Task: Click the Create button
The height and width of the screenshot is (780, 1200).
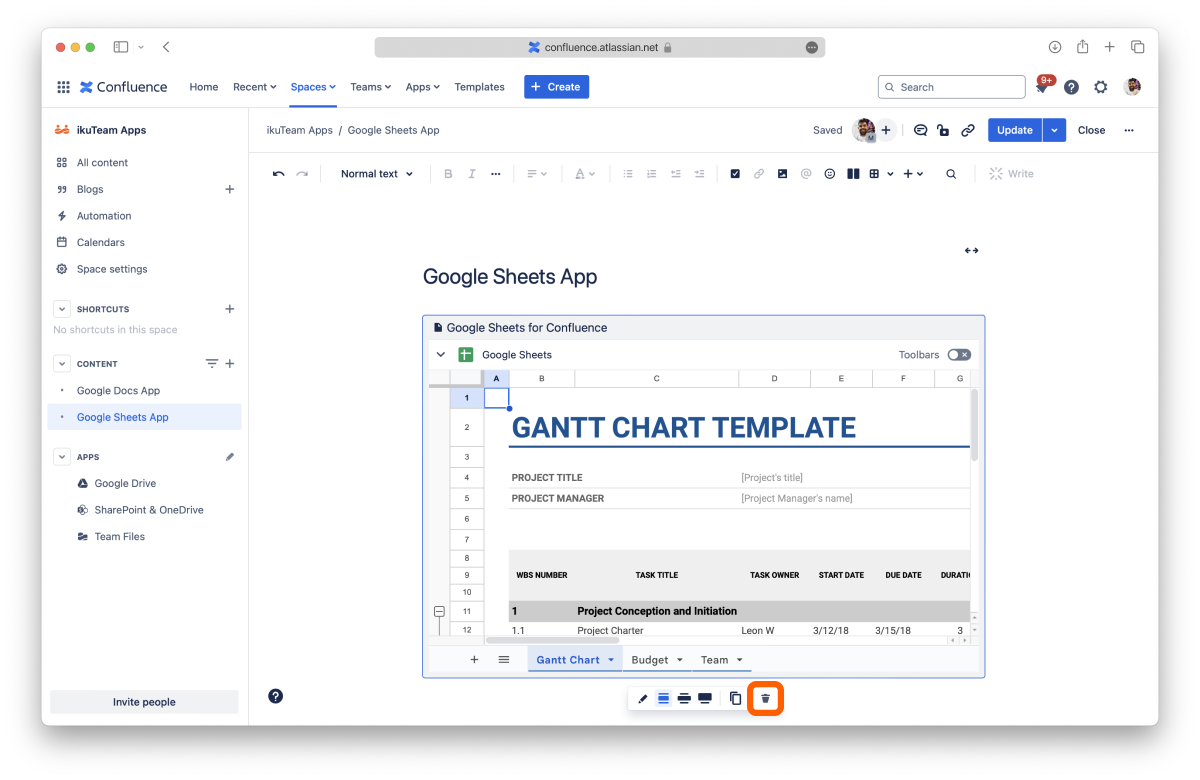Action: point(556,87)
